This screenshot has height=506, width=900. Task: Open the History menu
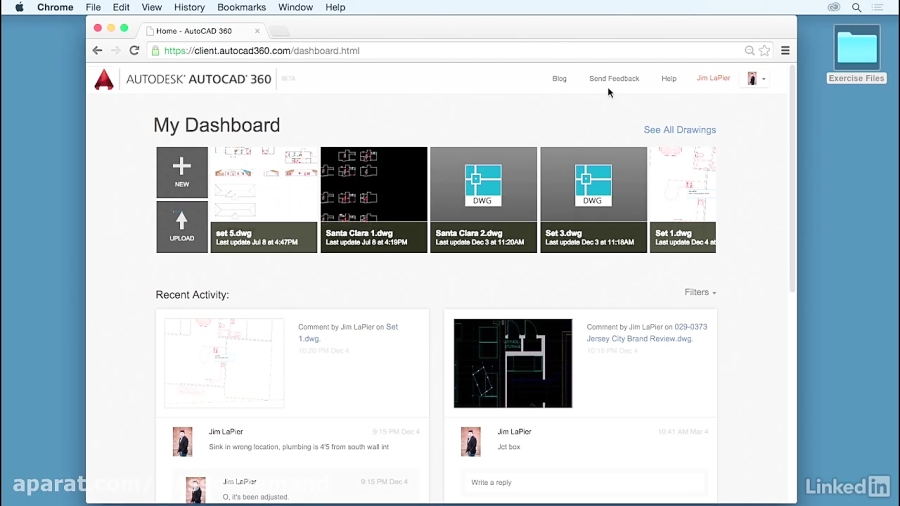tap(189, 7)
